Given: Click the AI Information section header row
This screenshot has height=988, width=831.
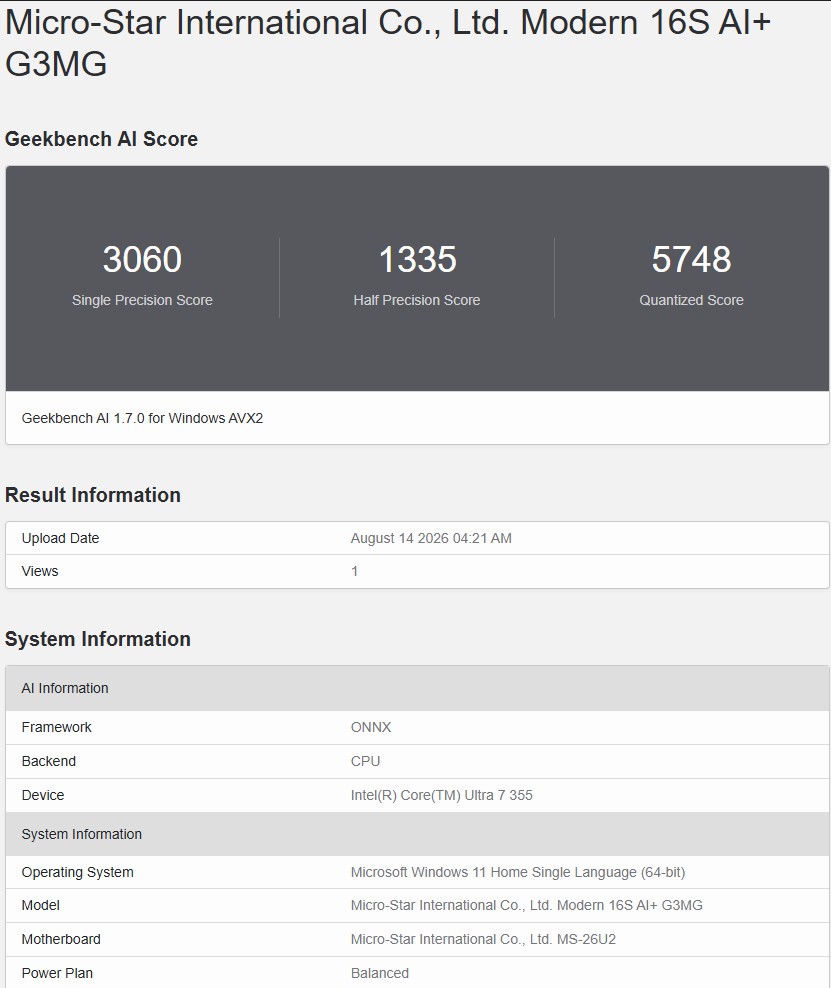Looking at the screenshot, I should click(x=417, y=688).
